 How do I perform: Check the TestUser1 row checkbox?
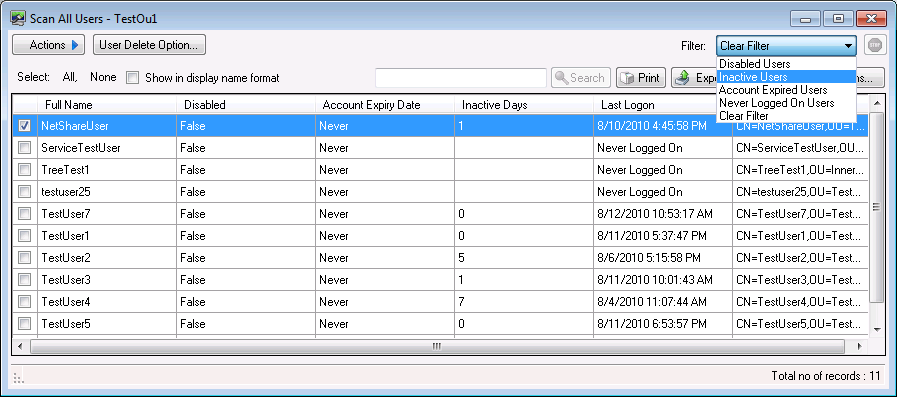(x=25, y=236)
